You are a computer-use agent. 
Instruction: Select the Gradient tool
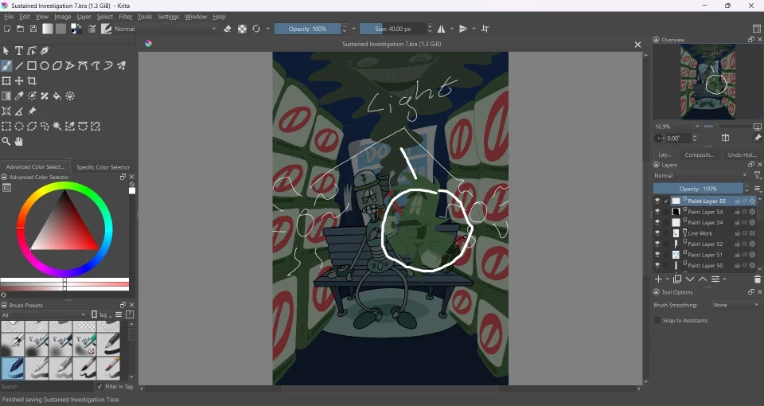point(6,96)
